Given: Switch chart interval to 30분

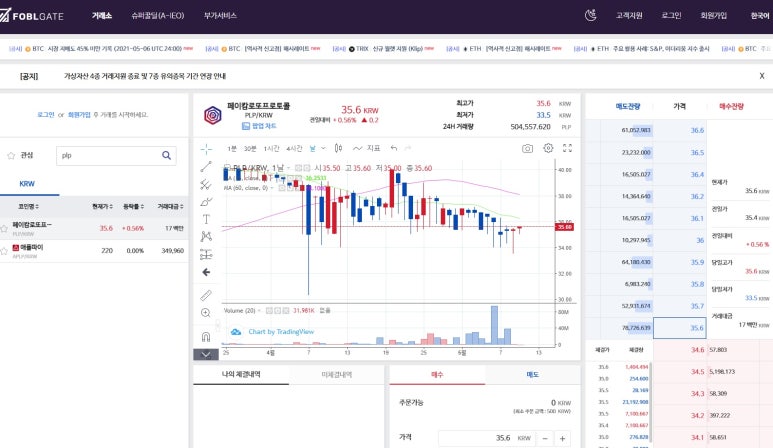Looking at the screenshot, I should click(x=250, y=148).
